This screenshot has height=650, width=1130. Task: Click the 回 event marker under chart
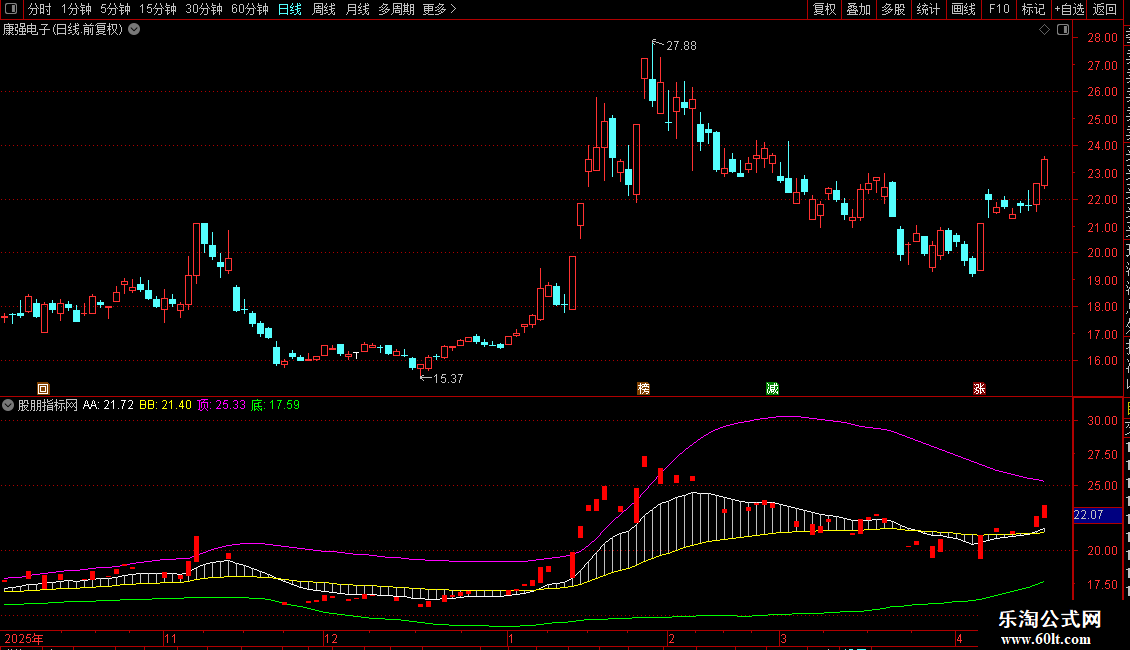tap(43, 388)
